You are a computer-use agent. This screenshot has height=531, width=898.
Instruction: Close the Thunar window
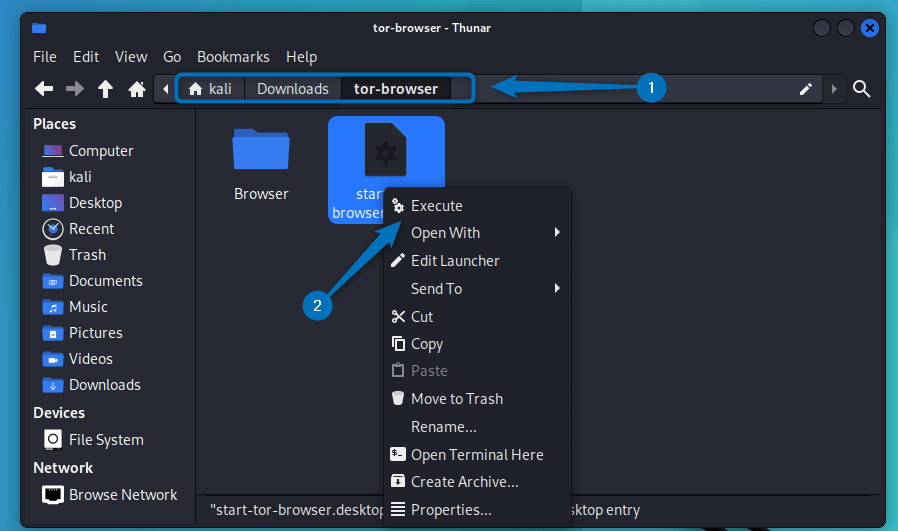(870, 27)
